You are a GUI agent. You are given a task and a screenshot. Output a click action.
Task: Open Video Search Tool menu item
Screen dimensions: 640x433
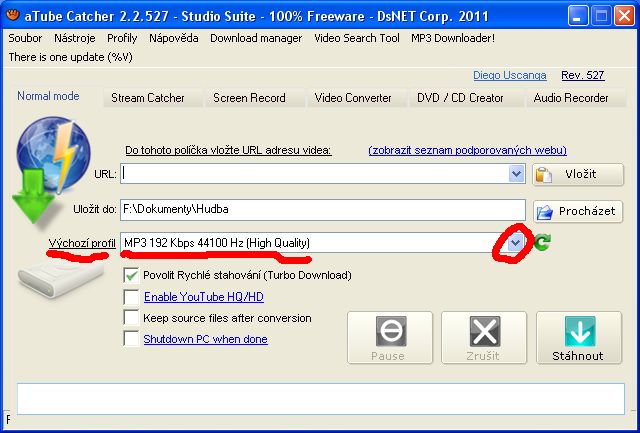coord(357,38)
